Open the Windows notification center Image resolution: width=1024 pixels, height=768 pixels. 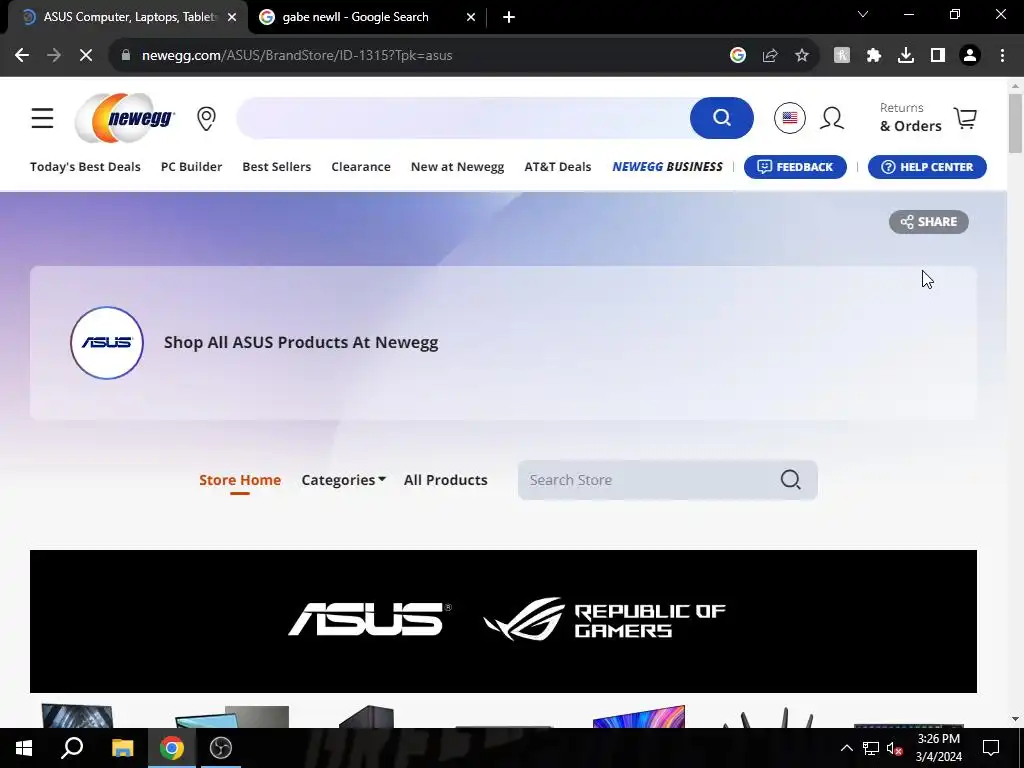point(991,748)
